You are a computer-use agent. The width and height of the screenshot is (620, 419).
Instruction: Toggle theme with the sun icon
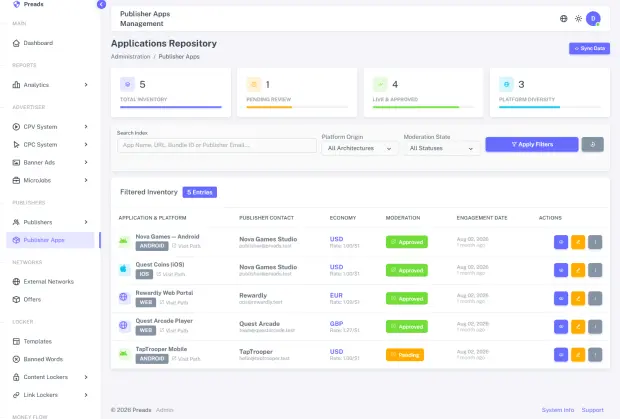[578, 19]
